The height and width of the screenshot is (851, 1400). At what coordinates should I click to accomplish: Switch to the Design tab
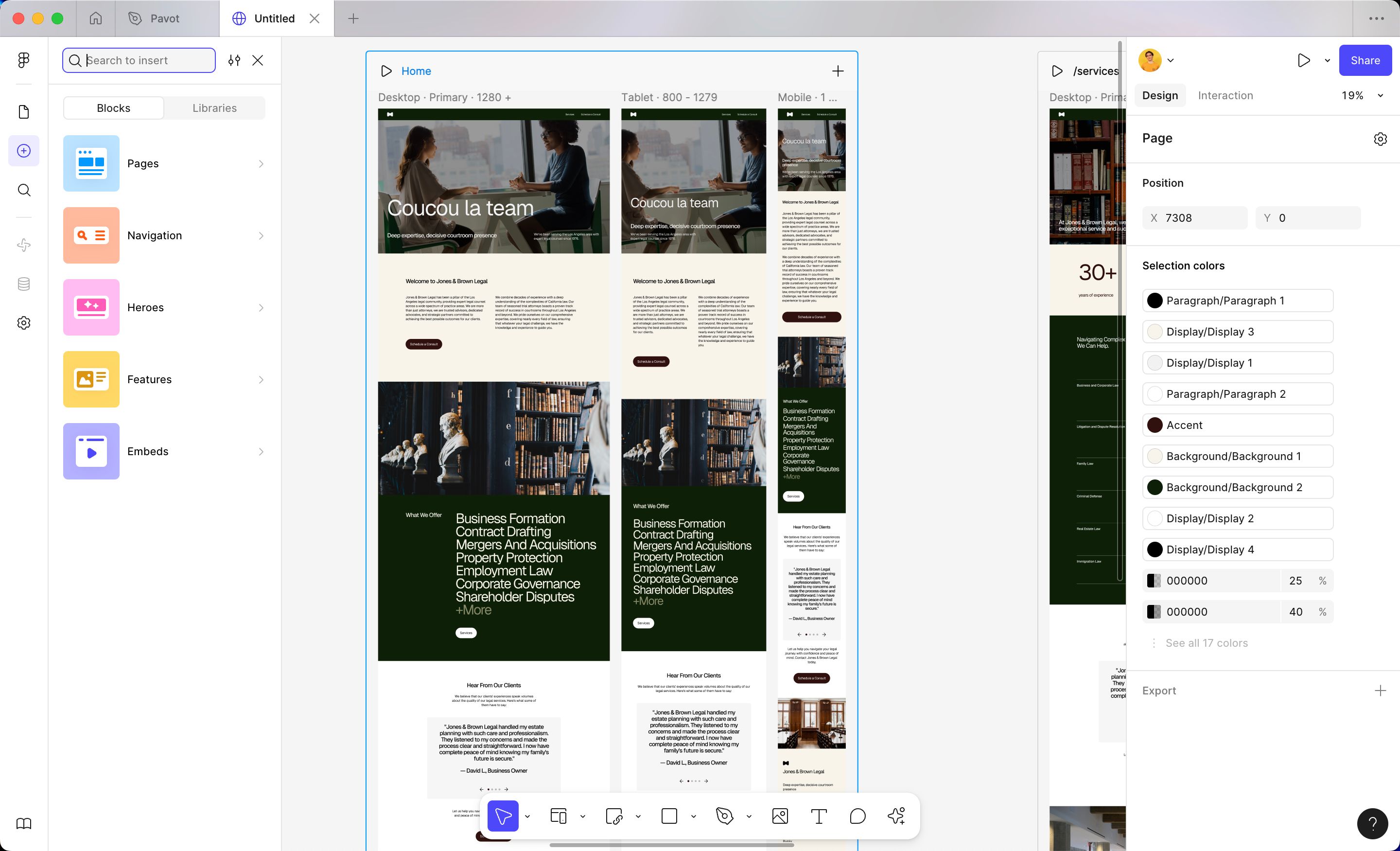click(x=1160, y=95)
